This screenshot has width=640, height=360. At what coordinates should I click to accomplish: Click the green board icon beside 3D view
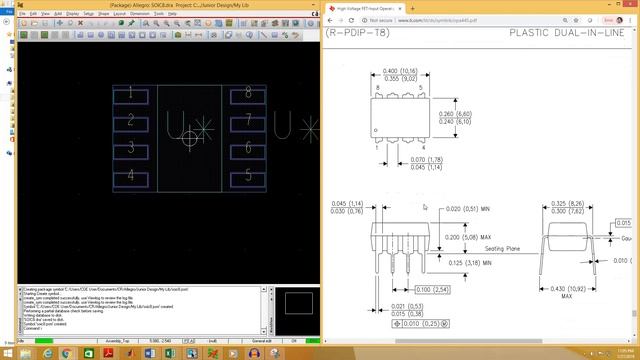[x=229, y=23]
